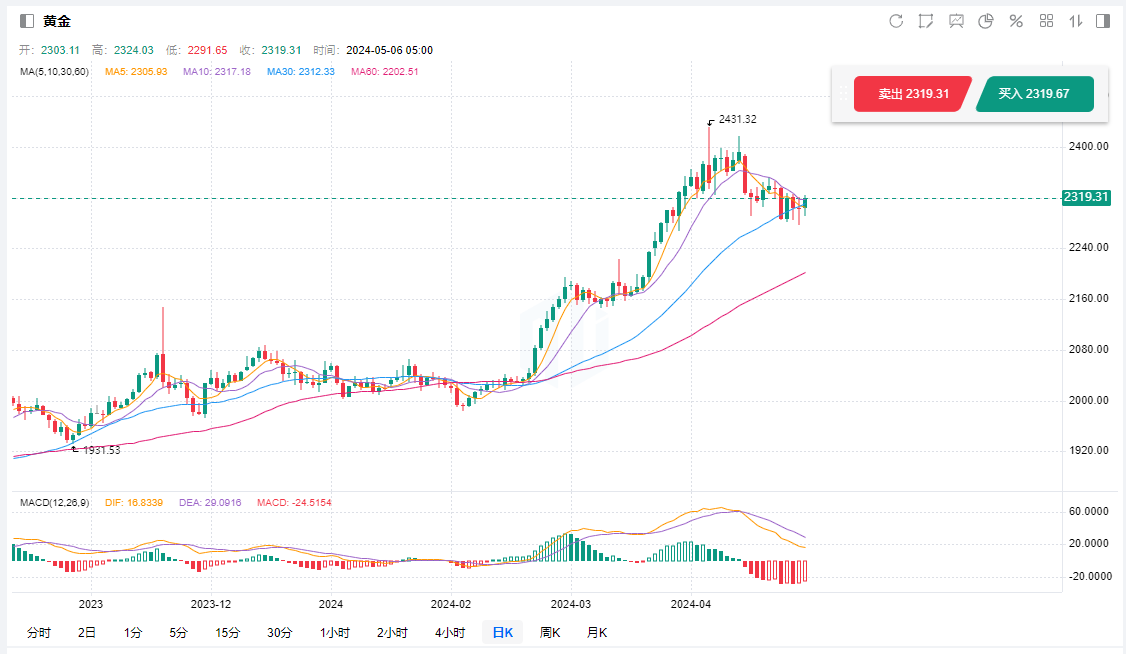This screenshot has width=1126, height=654.
Task: Switch to the 分时 timeframe tab
Action: (39, 632)
